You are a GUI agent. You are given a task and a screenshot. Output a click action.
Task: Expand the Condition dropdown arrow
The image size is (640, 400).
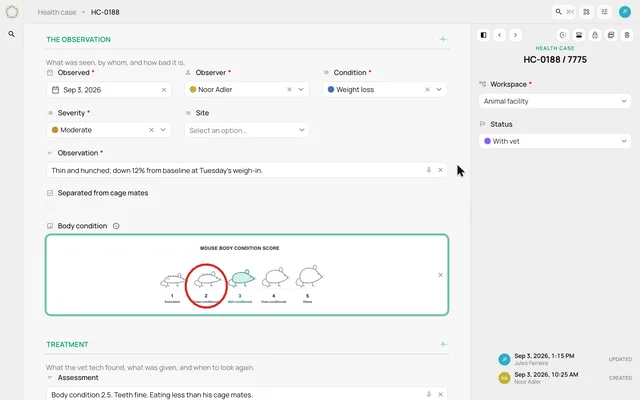coord(439,89)
